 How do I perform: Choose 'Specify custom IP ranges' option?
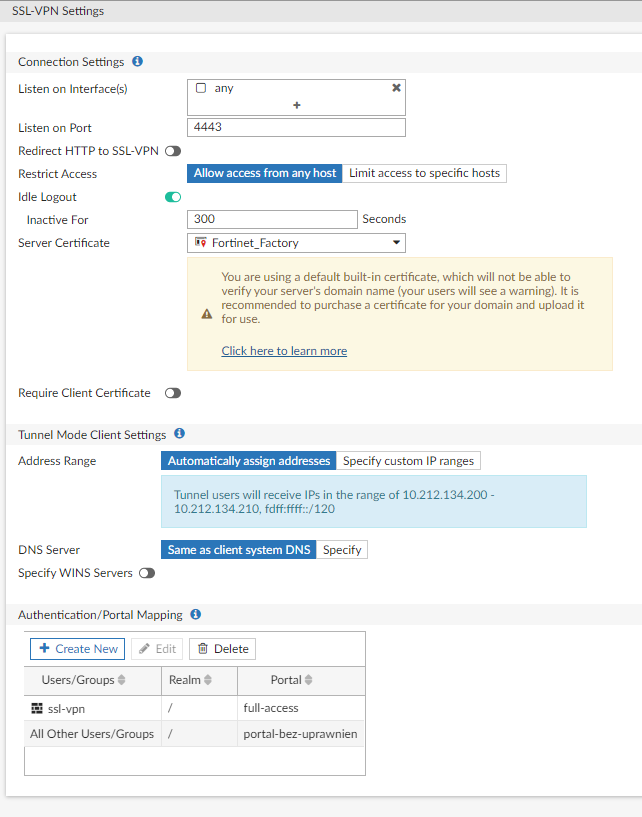408,461
